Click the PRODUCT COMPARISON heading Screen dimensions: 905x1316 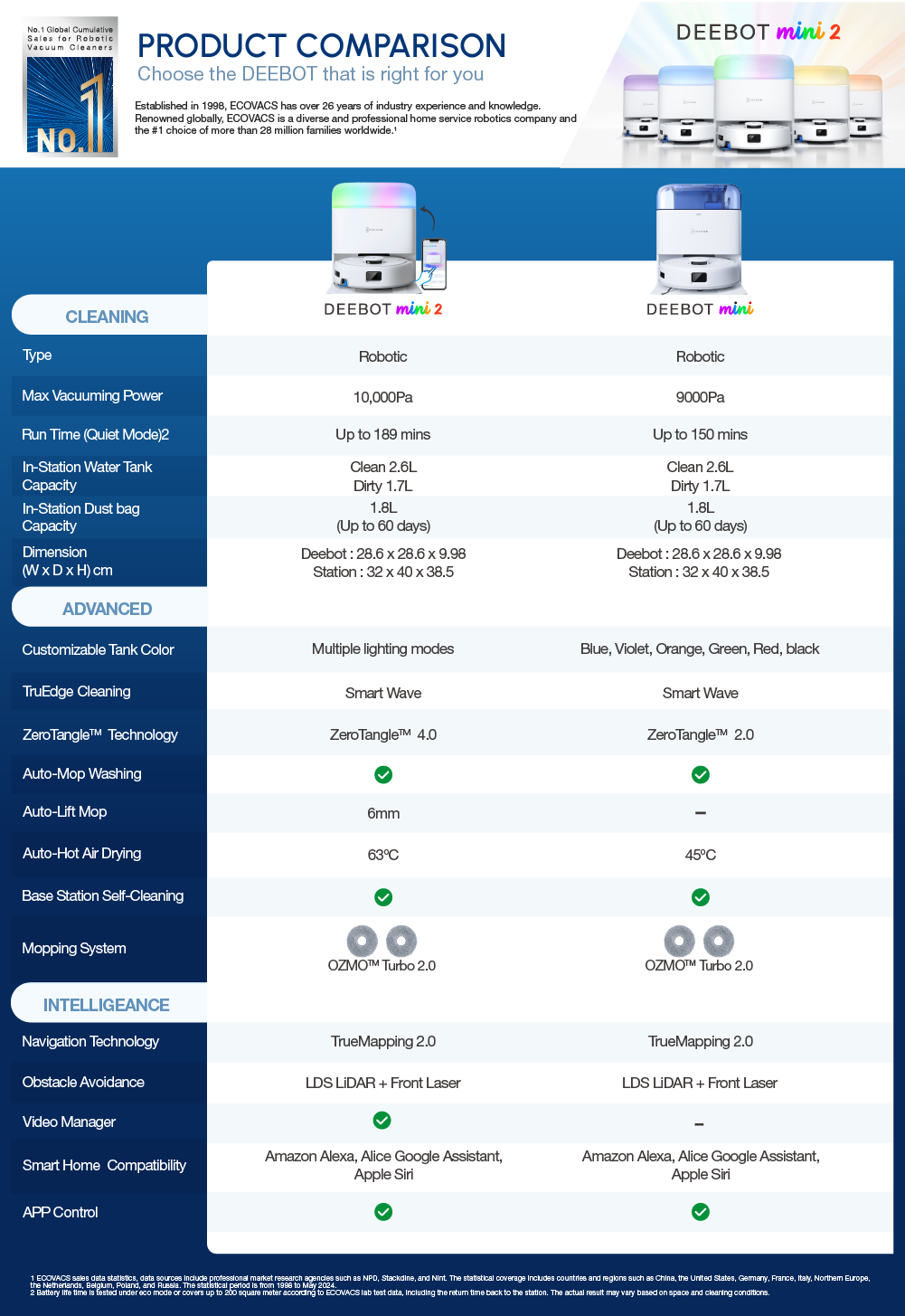coord(322,45)
